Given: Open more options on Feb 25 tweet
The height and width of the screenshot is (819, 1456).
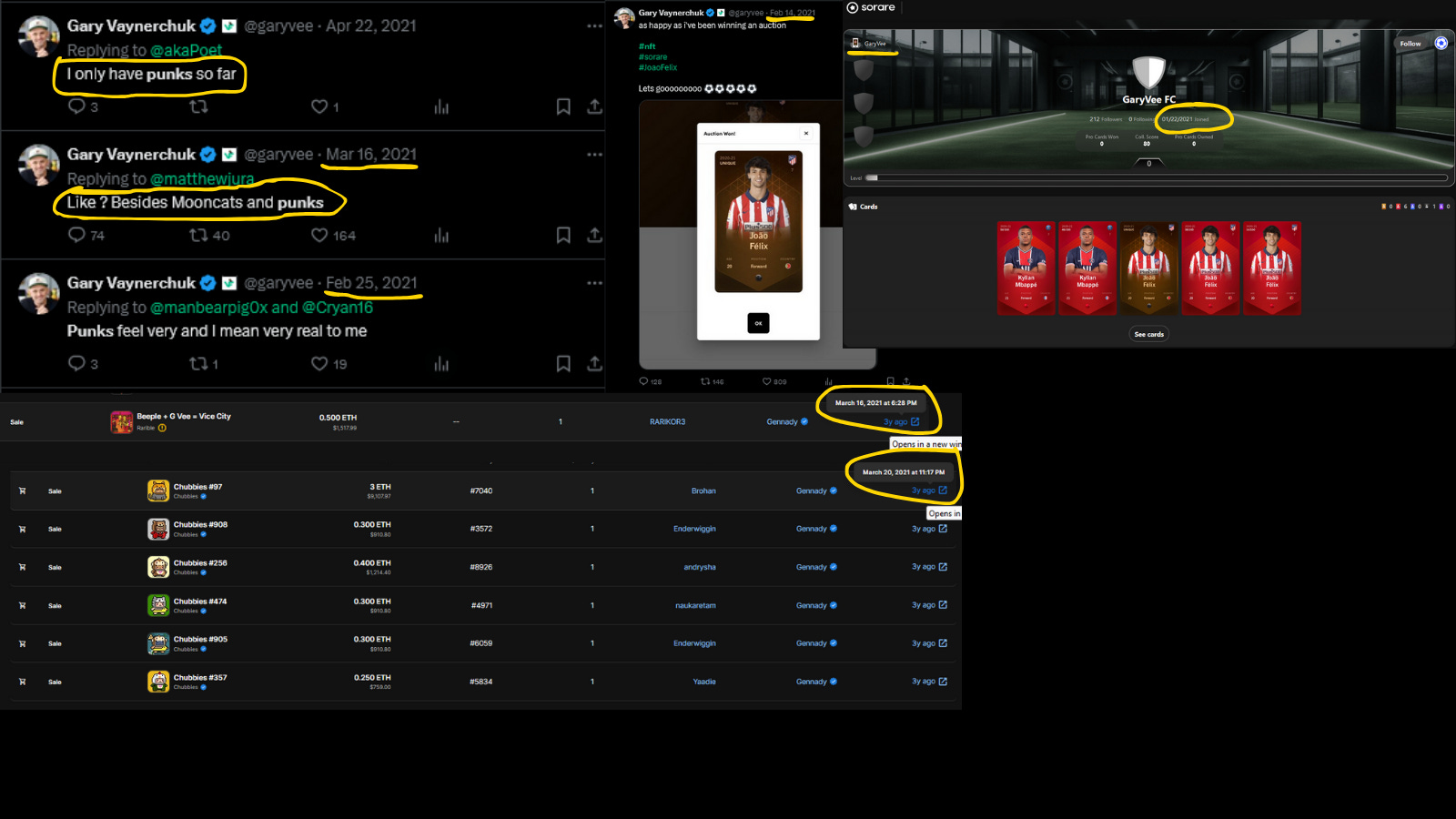Looking at the screenshot, I should 594,283.
